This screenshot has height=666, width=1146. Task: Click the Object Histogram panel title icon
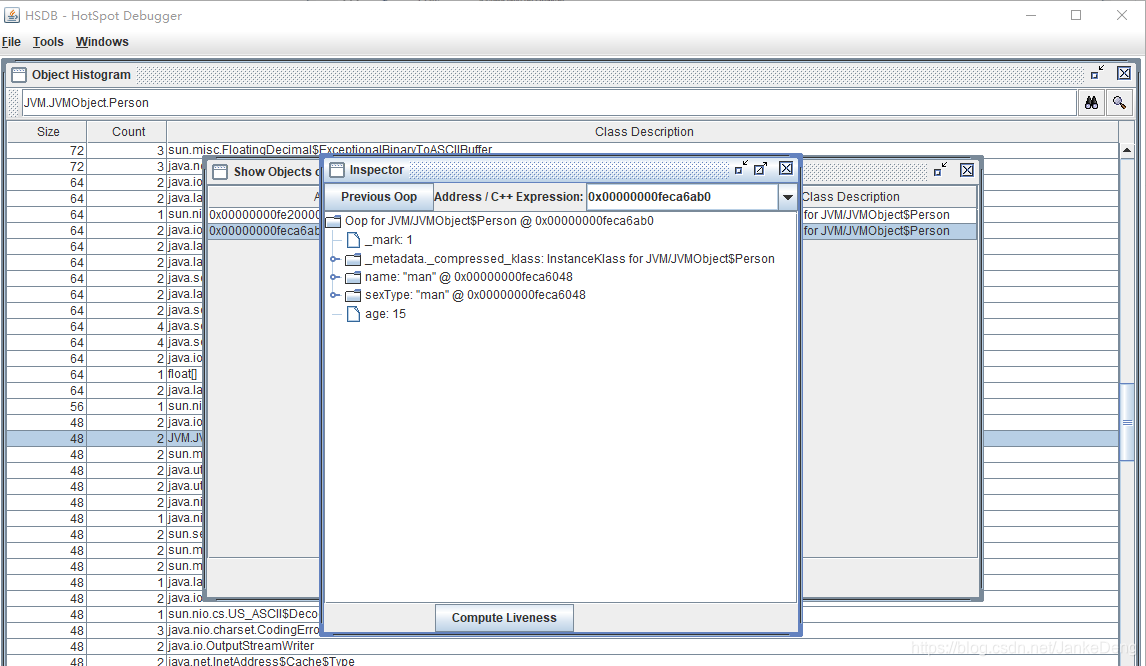tap(18, 75)
